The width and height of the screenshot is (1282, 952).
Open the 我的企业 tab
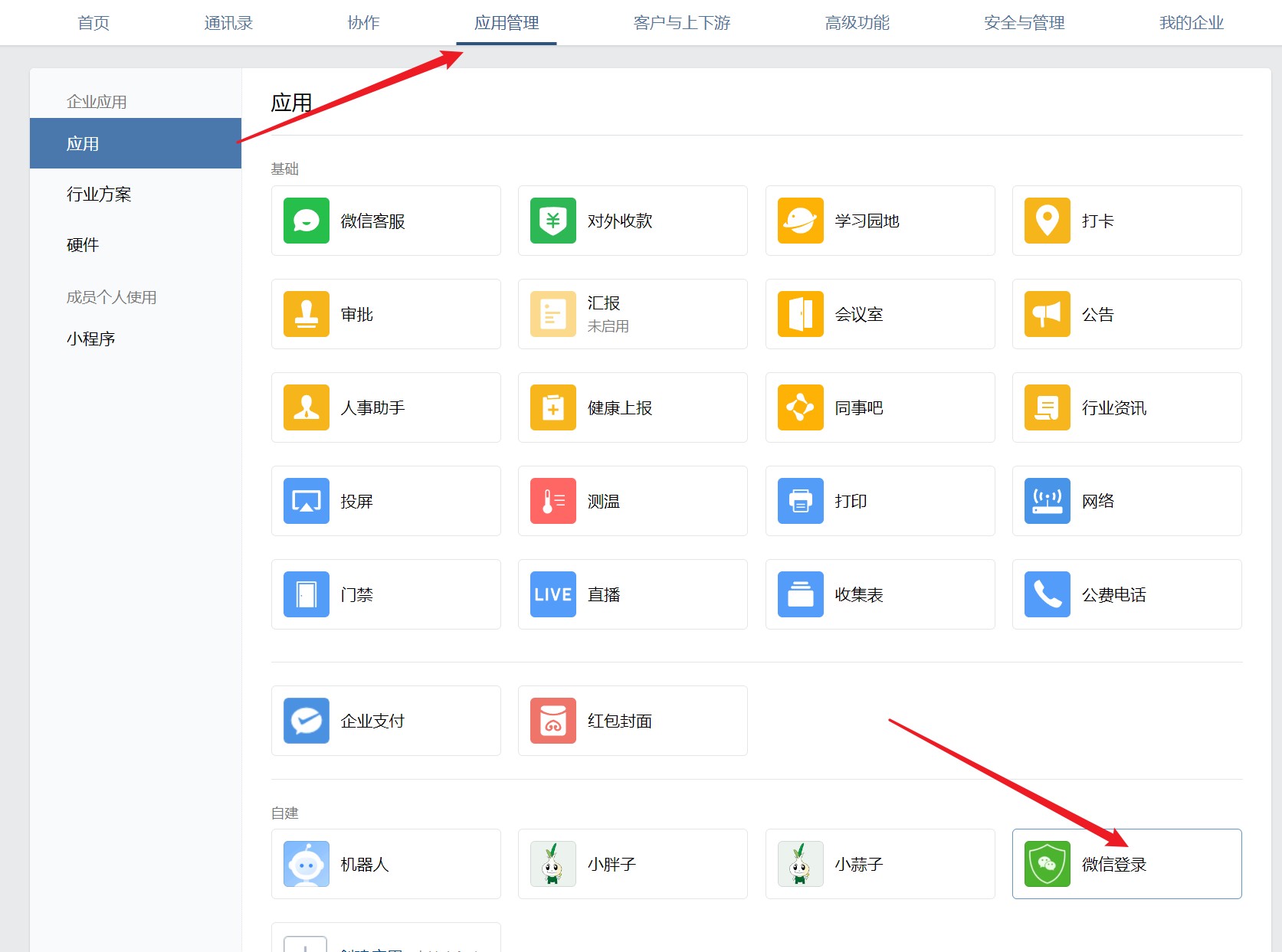[x=1191, y=23]
